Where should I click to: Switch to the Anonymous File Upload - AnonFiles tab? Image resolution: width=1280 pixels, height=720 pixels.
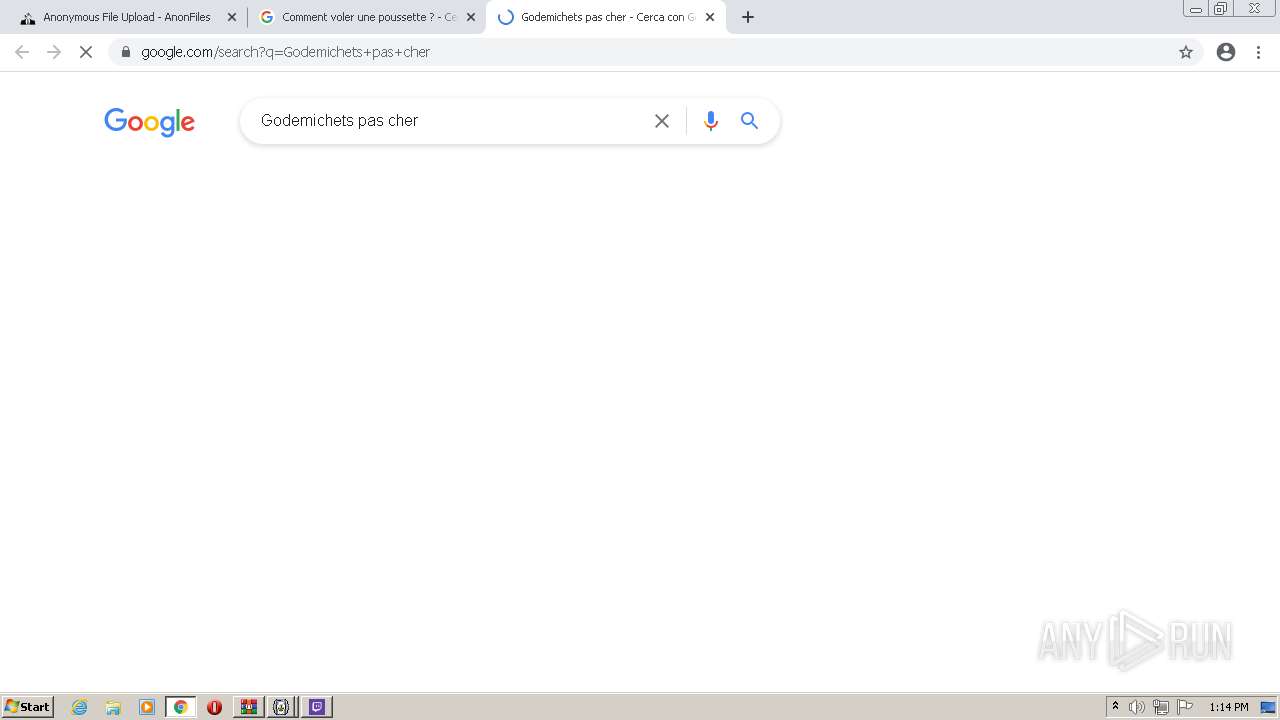pyautogui.click(x=125, y=17)
